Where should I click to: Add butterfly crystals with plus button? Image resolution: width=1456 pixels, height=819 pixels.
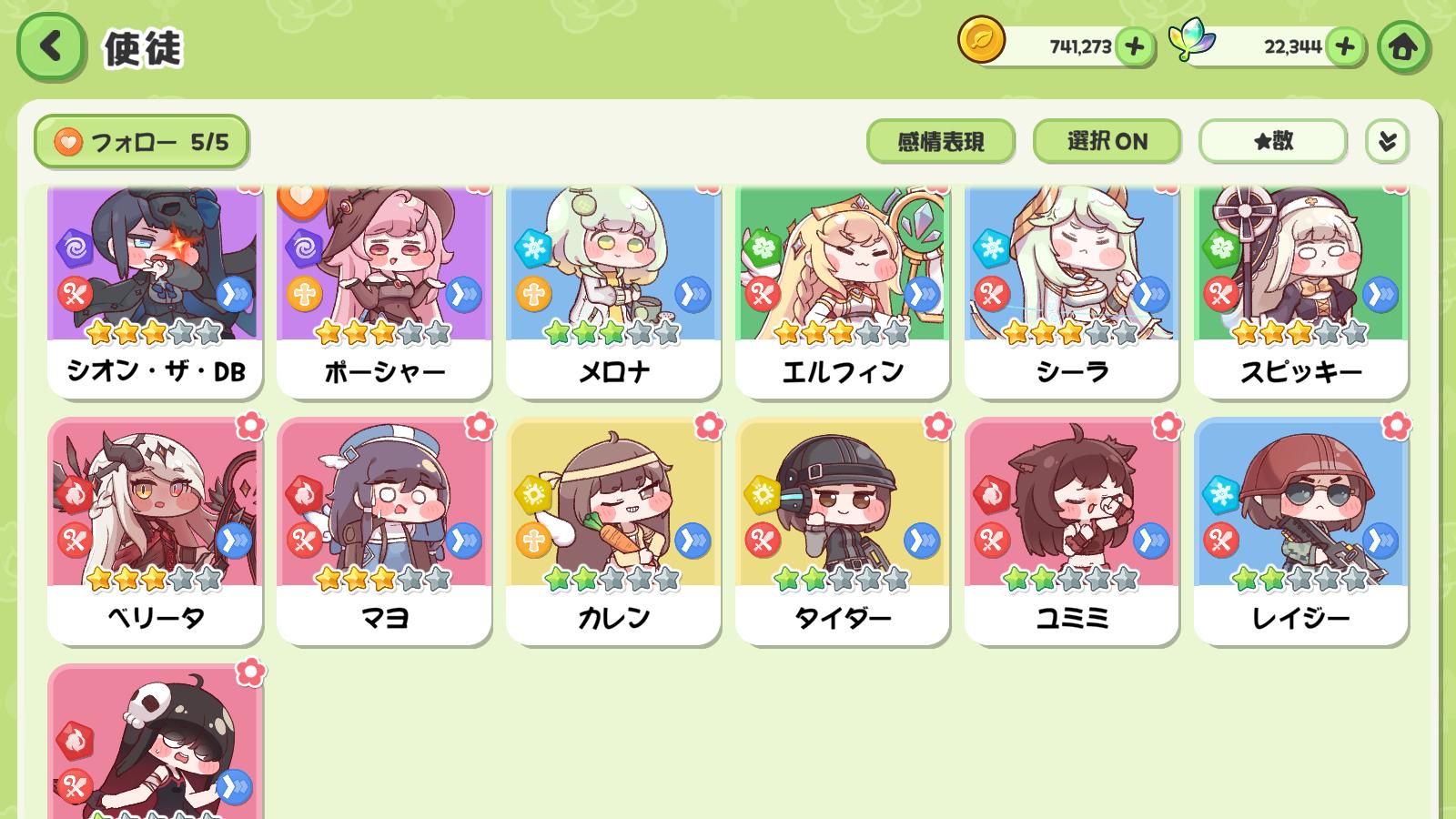coord(1345,46)
